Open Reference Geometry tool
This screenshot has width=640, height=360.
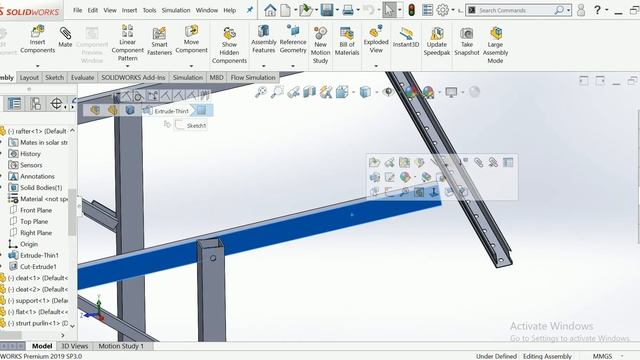coord(293,39)
